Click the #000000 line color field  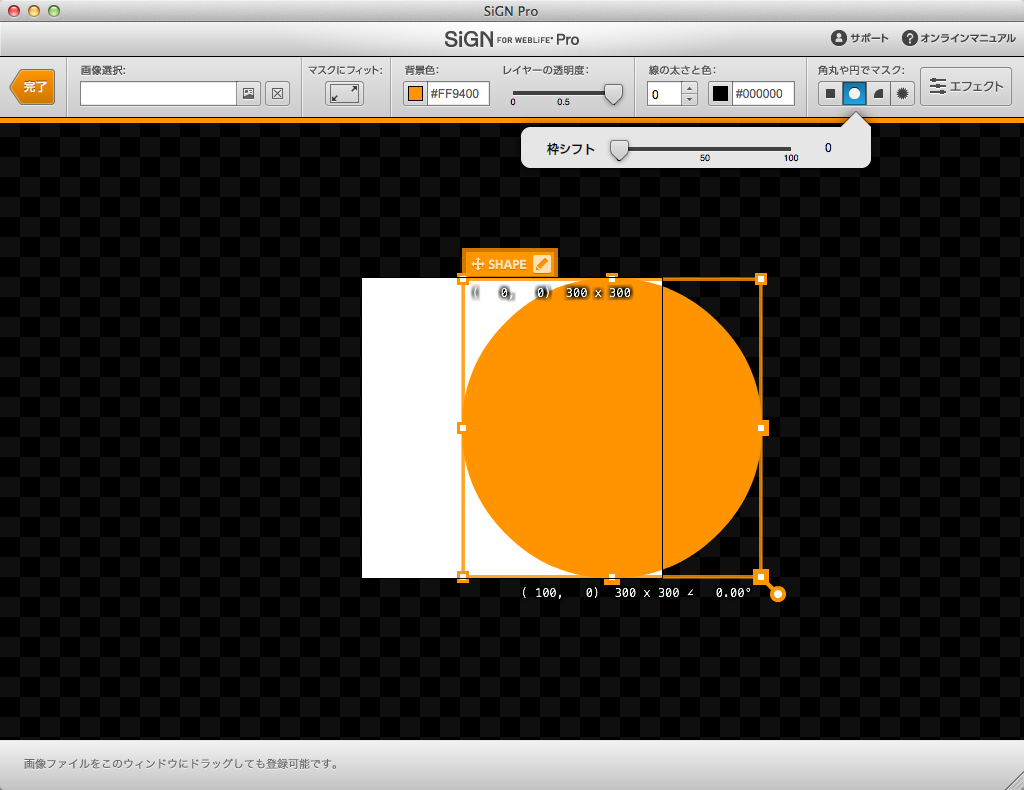(762, 93)
